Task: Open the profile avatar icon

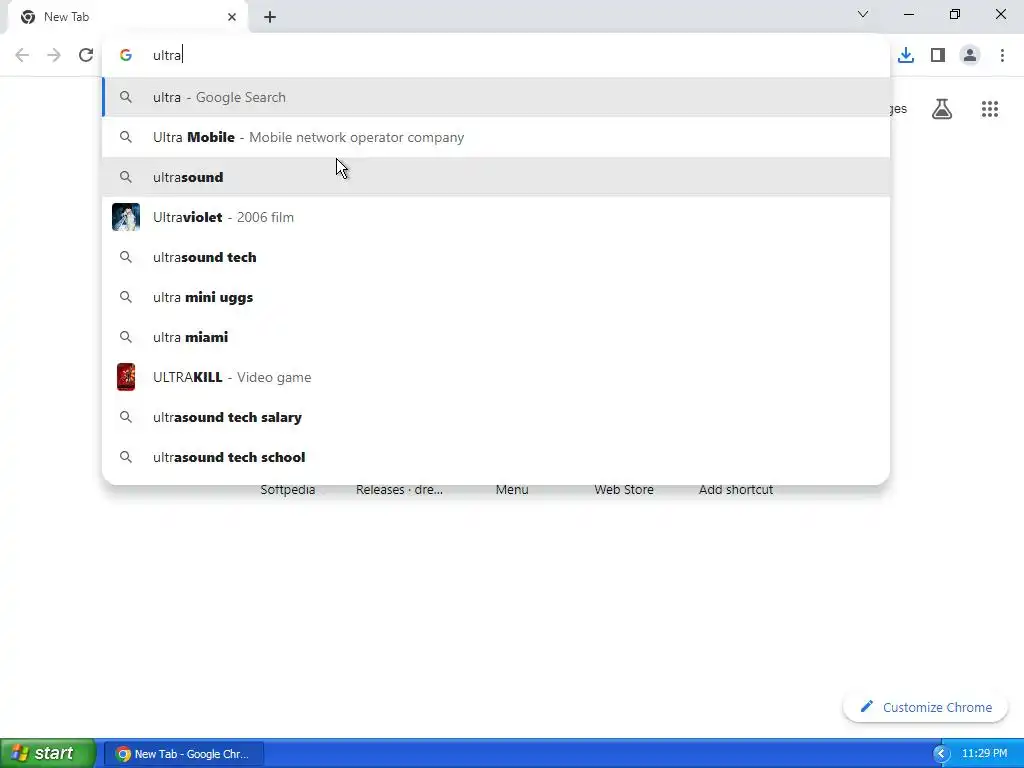Action: (970, 55)
